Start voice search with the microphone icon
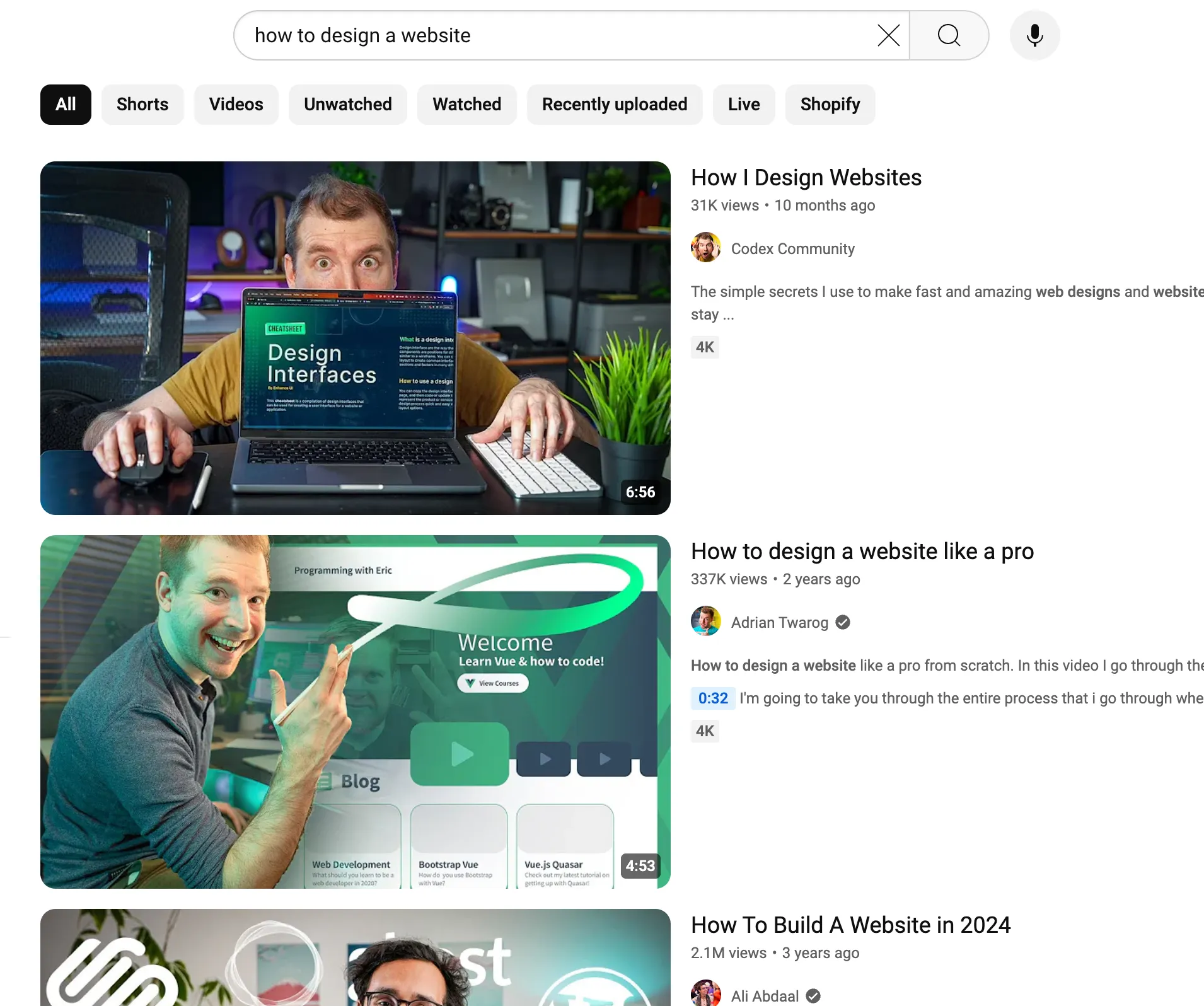 [1034, 35]
